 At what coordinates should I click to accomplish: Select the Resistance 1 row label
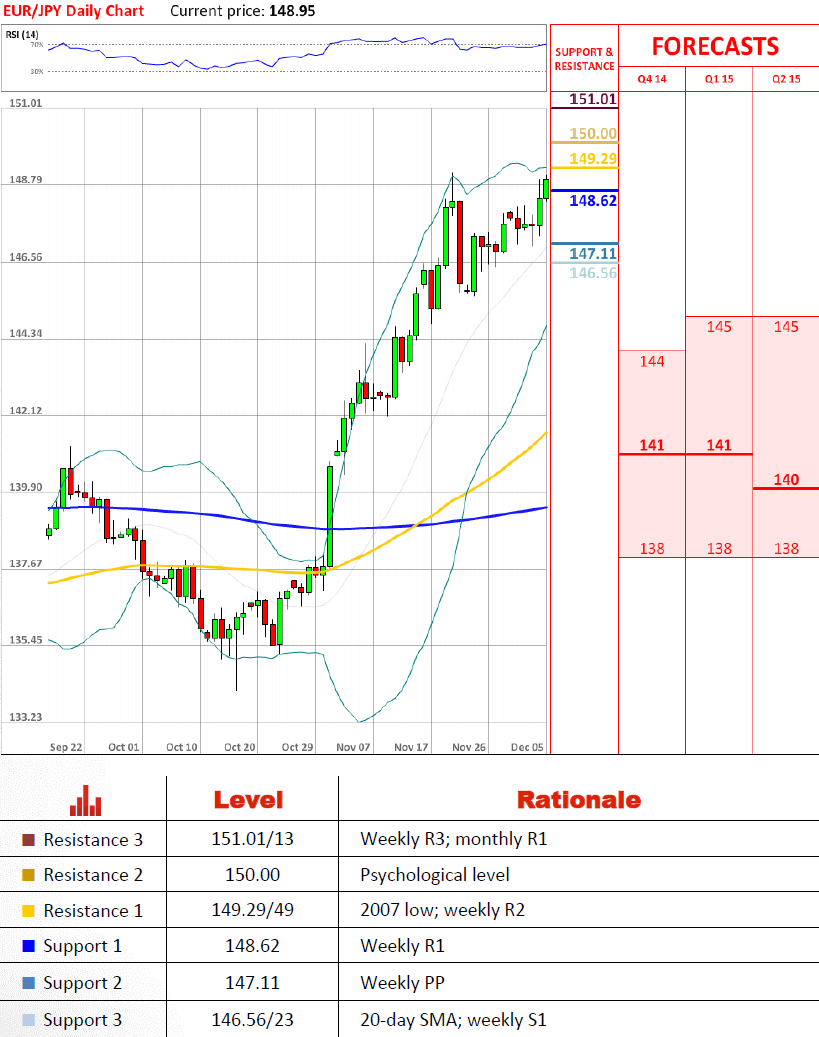[93, 911]
